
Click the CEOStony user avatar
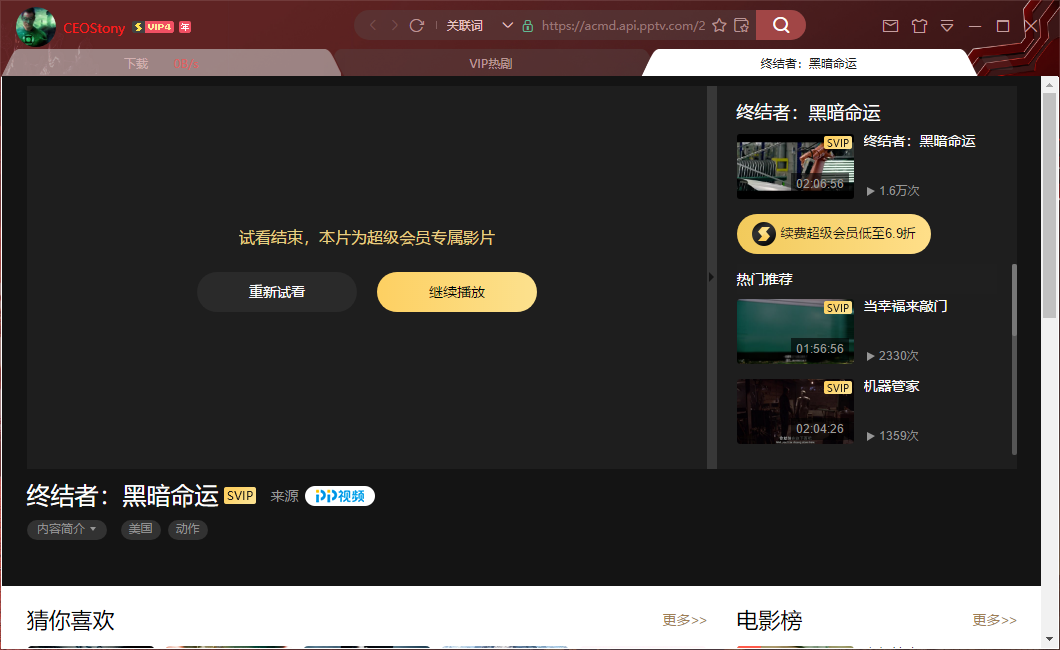36,27
